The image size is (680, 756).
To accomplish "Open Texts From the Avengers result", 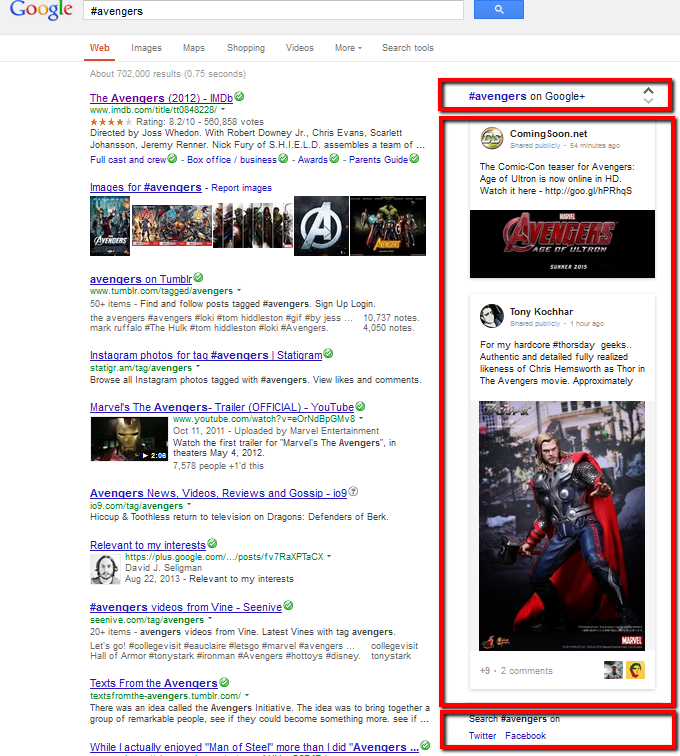I will click(153, 683).
